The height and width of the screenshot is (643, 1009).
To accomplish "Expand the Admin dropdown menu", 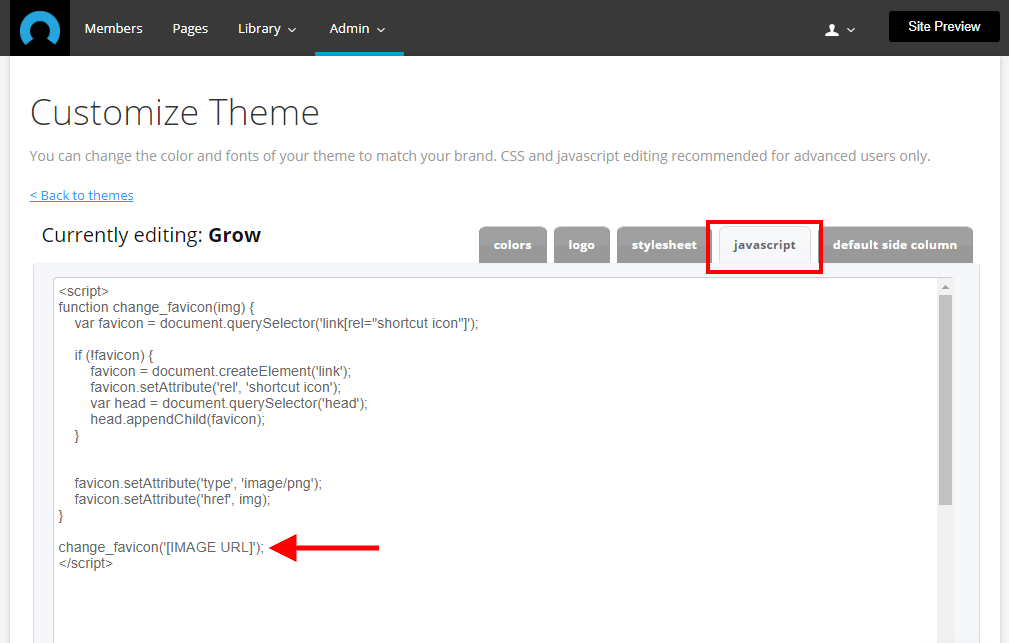I will pos(357,28).
